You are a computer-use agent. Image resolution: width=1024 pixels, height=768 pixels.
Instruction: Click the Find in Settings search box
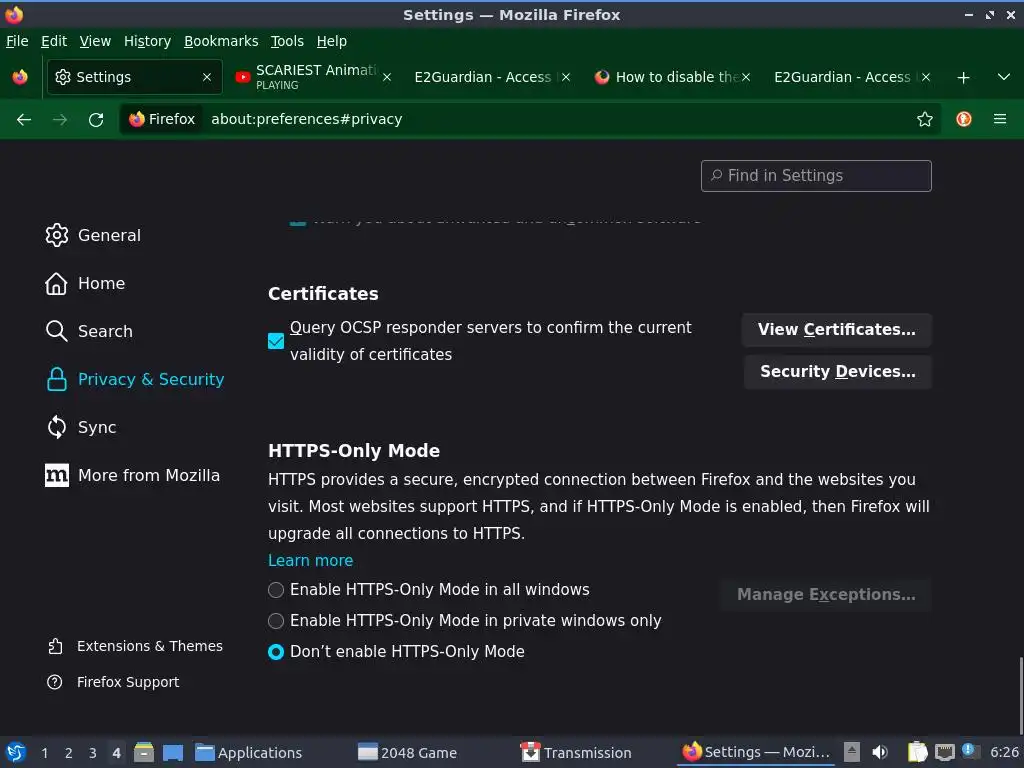tap(816, 176)
